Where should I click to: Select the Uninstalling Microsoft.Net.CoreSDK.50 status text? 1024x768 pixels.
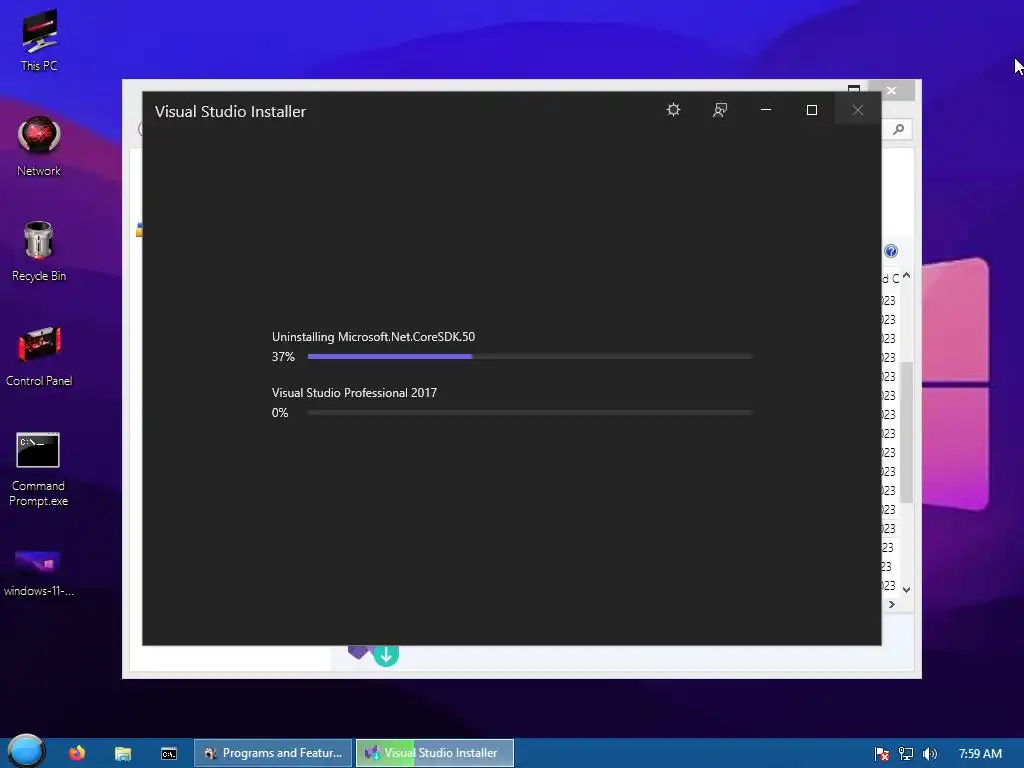pyautogui.click(x=373, y=337)
